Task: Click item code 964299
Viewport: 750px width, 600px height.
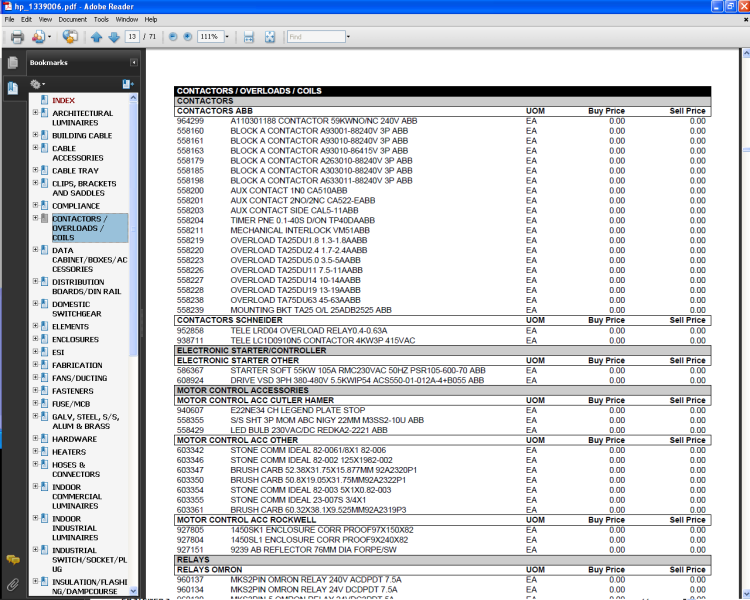Action: coord(190,121)
